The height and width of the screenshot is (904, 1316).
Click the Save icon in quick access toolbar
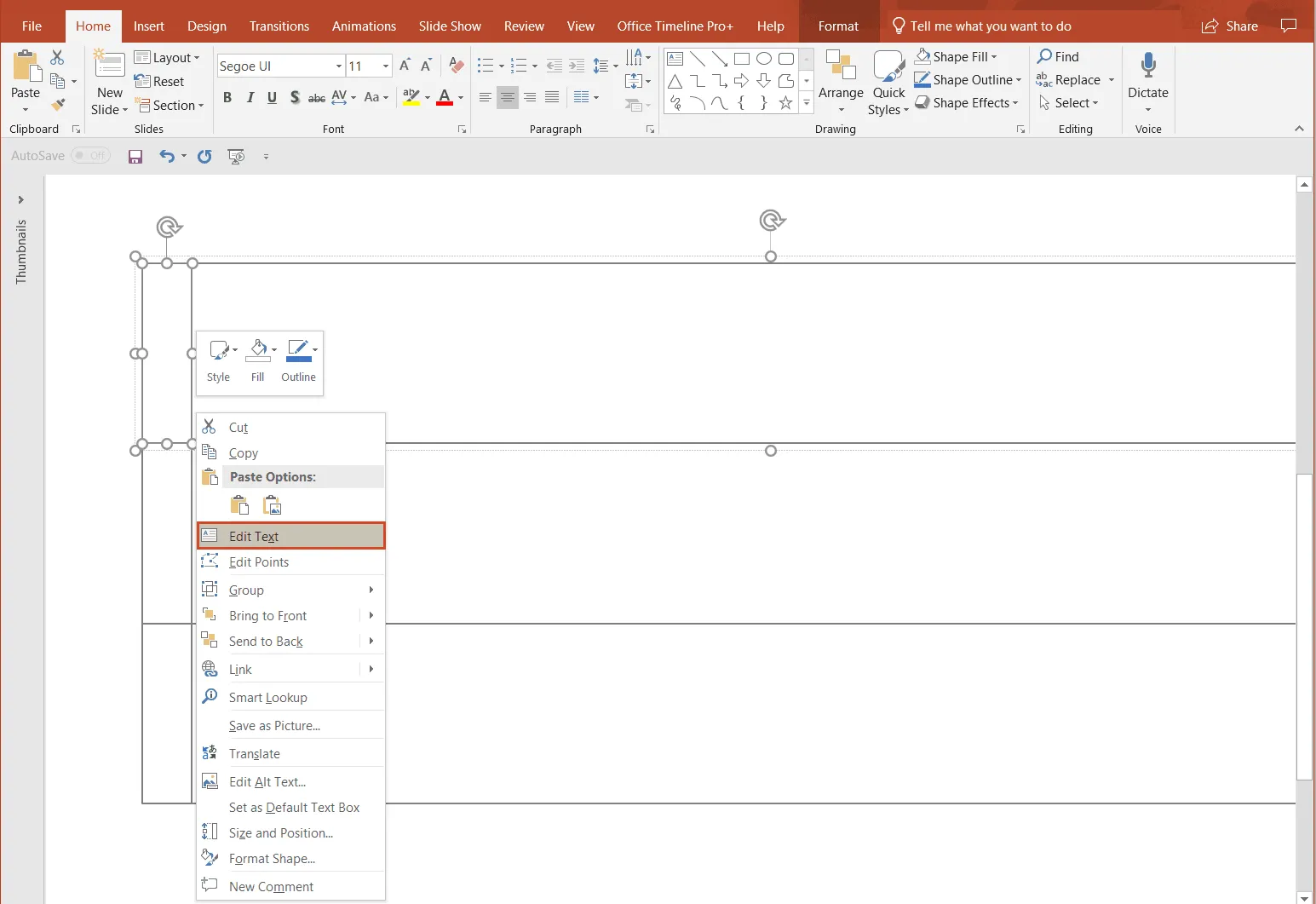[x=135, y=157]
